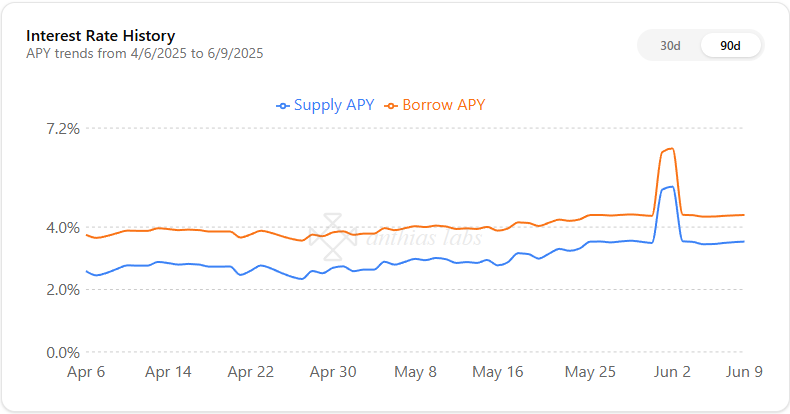
Task: Select the May 8 x-axis label
Action: 415,372
